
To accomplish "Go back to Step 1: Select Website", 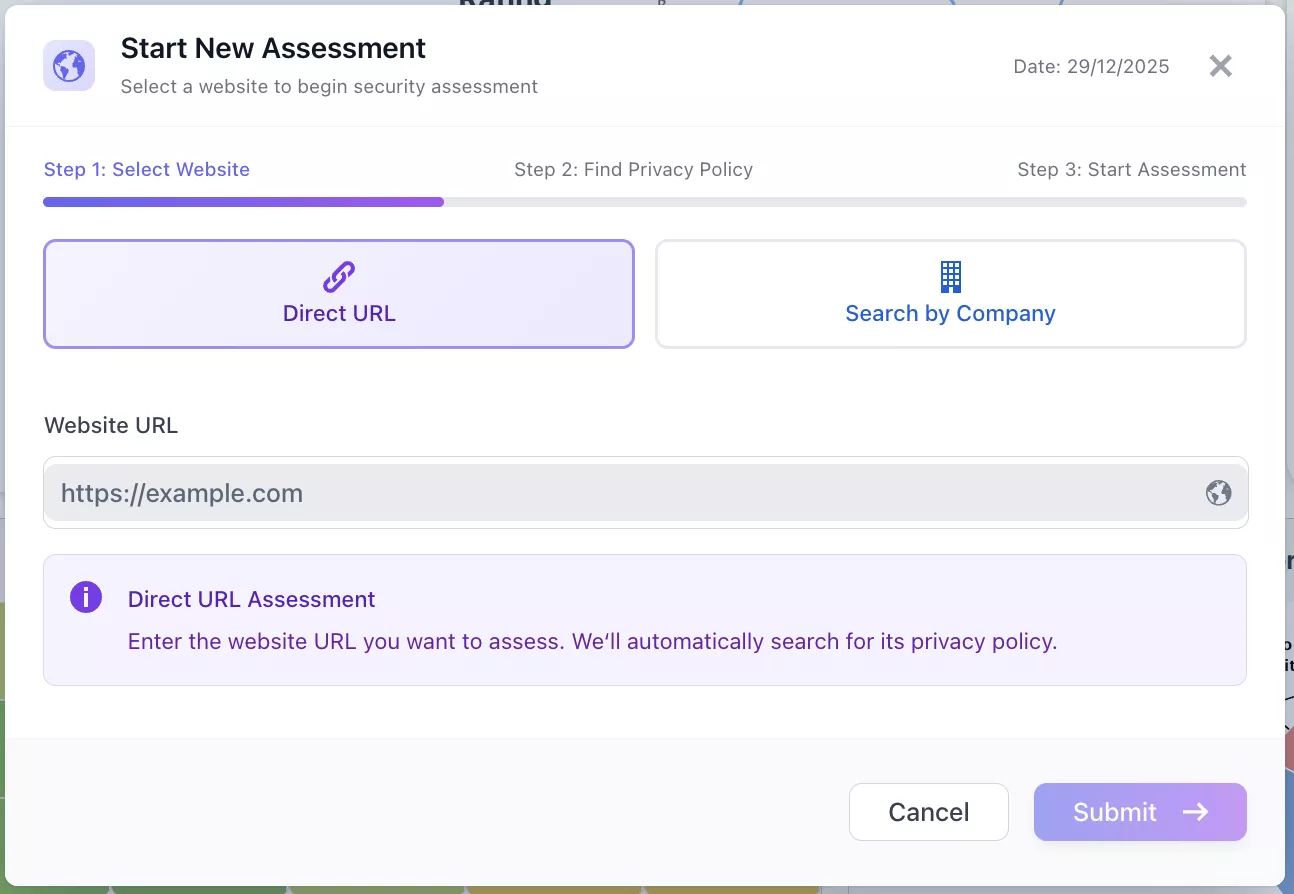I will point(146,169).
